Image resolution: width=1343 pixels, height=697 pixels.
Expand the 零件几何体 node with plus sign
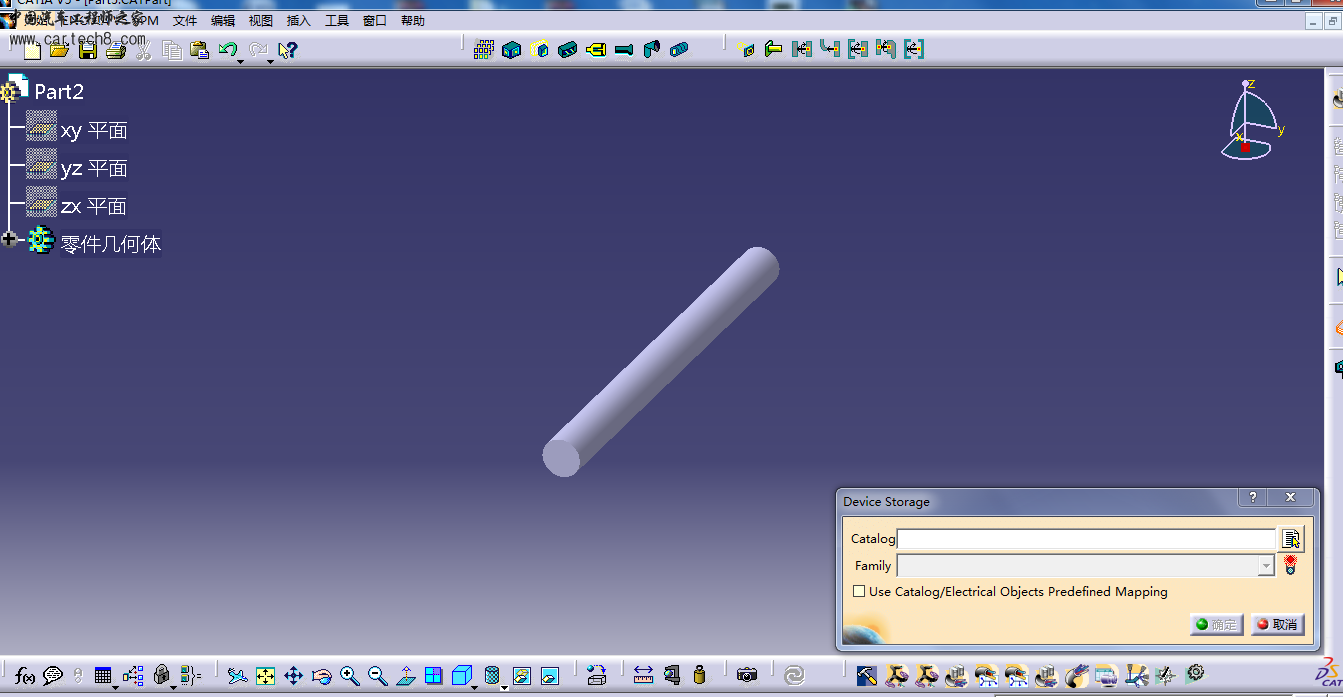[10, 239]
